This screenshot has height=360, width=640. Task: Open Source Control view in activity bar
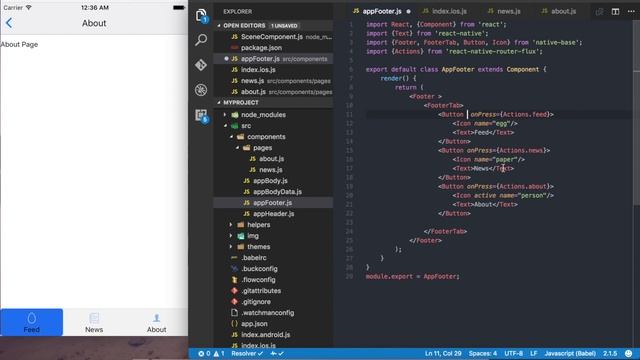(x=201, y=65)
